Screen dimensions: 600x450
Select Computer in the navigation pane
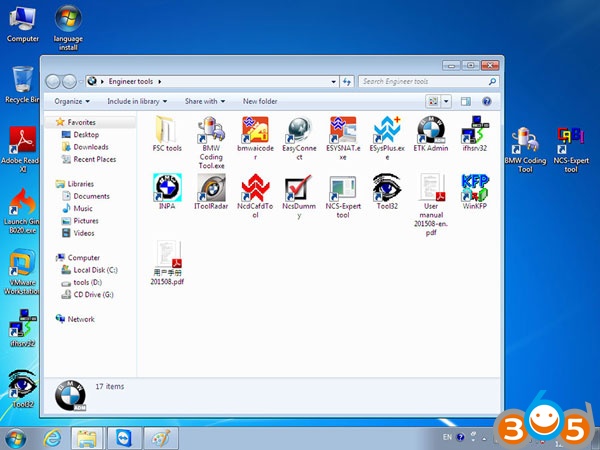pyautogui.click(x=83, y=258)
